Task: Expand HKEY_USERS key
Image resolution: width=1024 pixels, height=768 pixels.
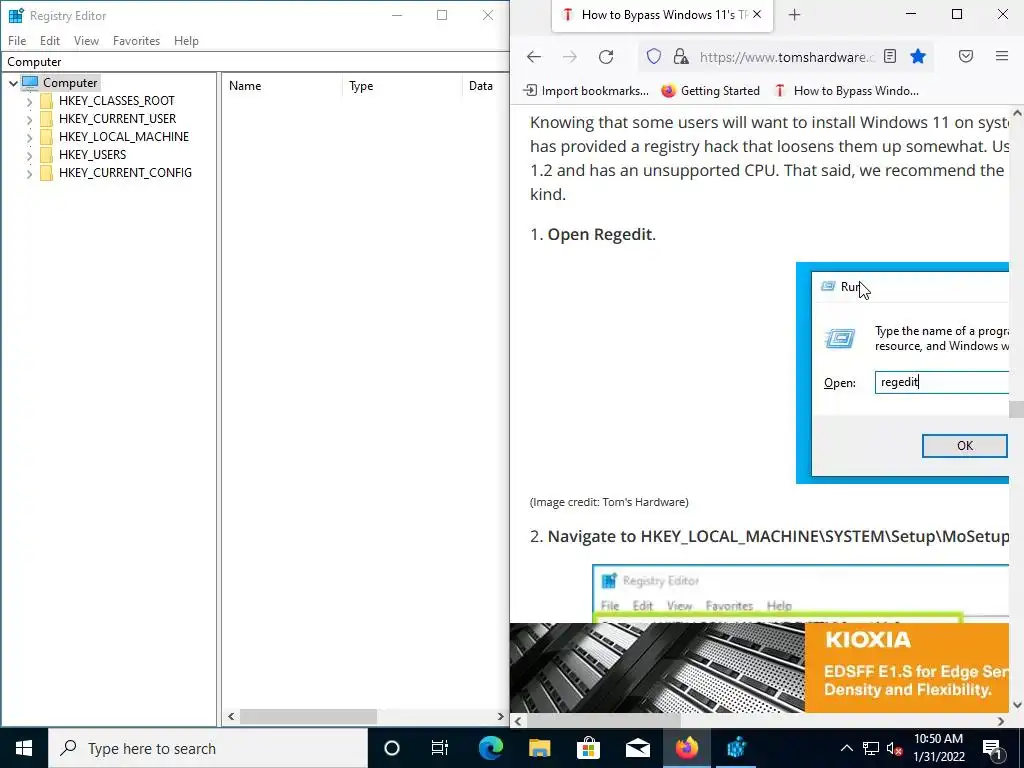Action: [29, 155]
